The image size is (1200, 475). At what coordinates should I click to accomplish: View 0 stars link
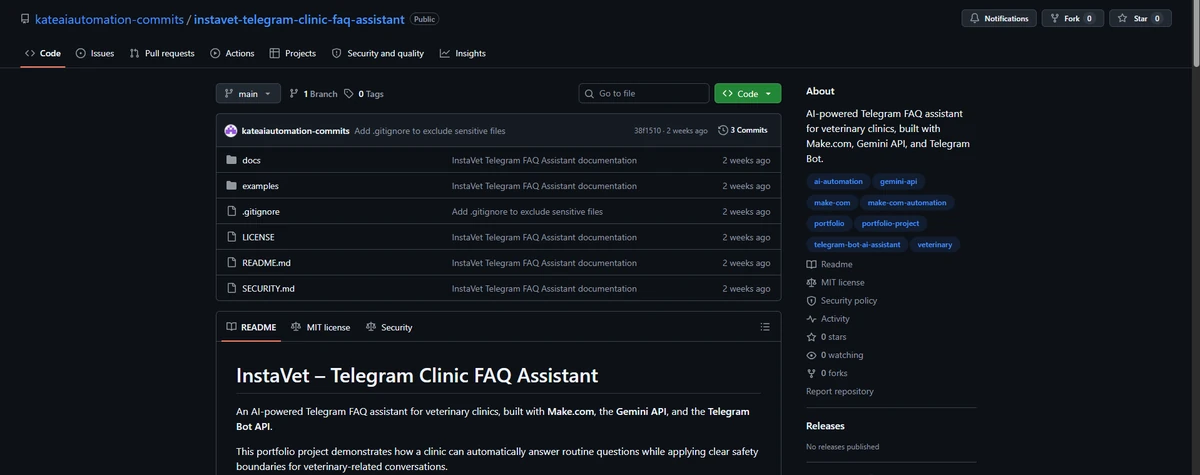(826, 337)
